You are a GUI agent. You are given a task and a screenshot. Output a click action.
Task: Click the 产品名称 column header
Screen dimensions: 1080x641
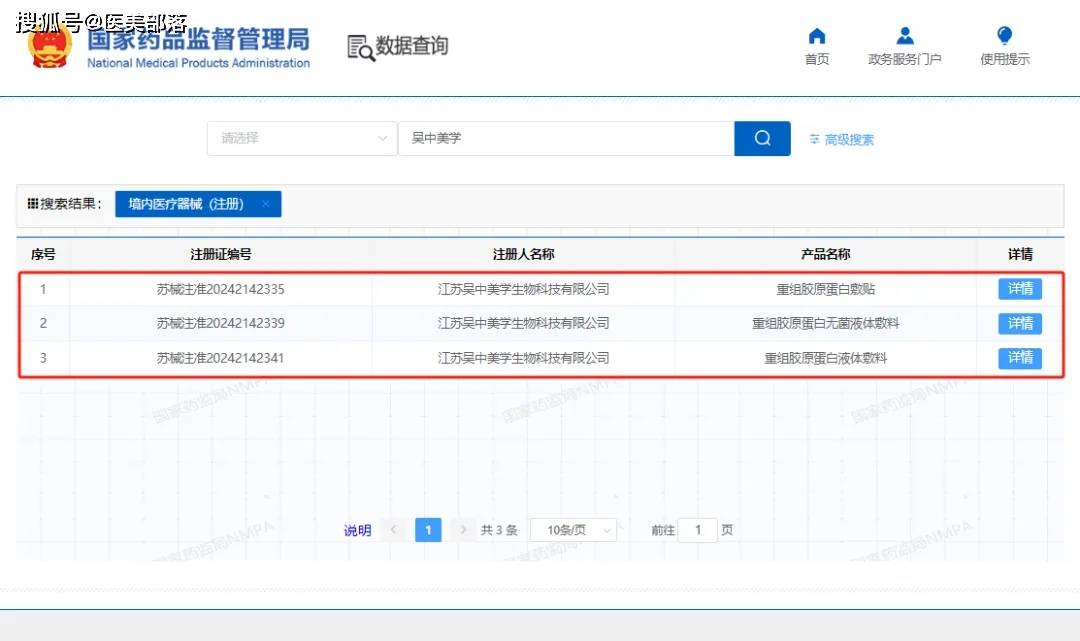[826, 254]
